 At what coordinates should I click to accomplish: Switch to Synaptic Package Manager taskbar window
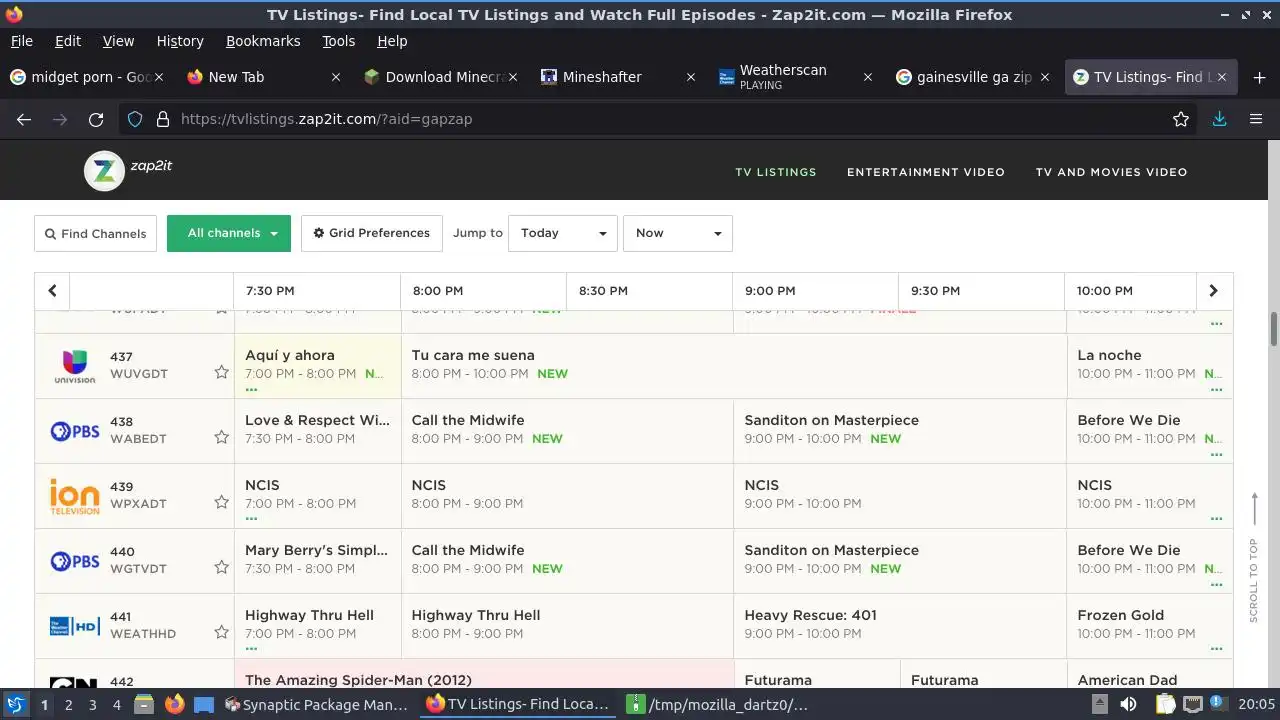tap(318, 704)
